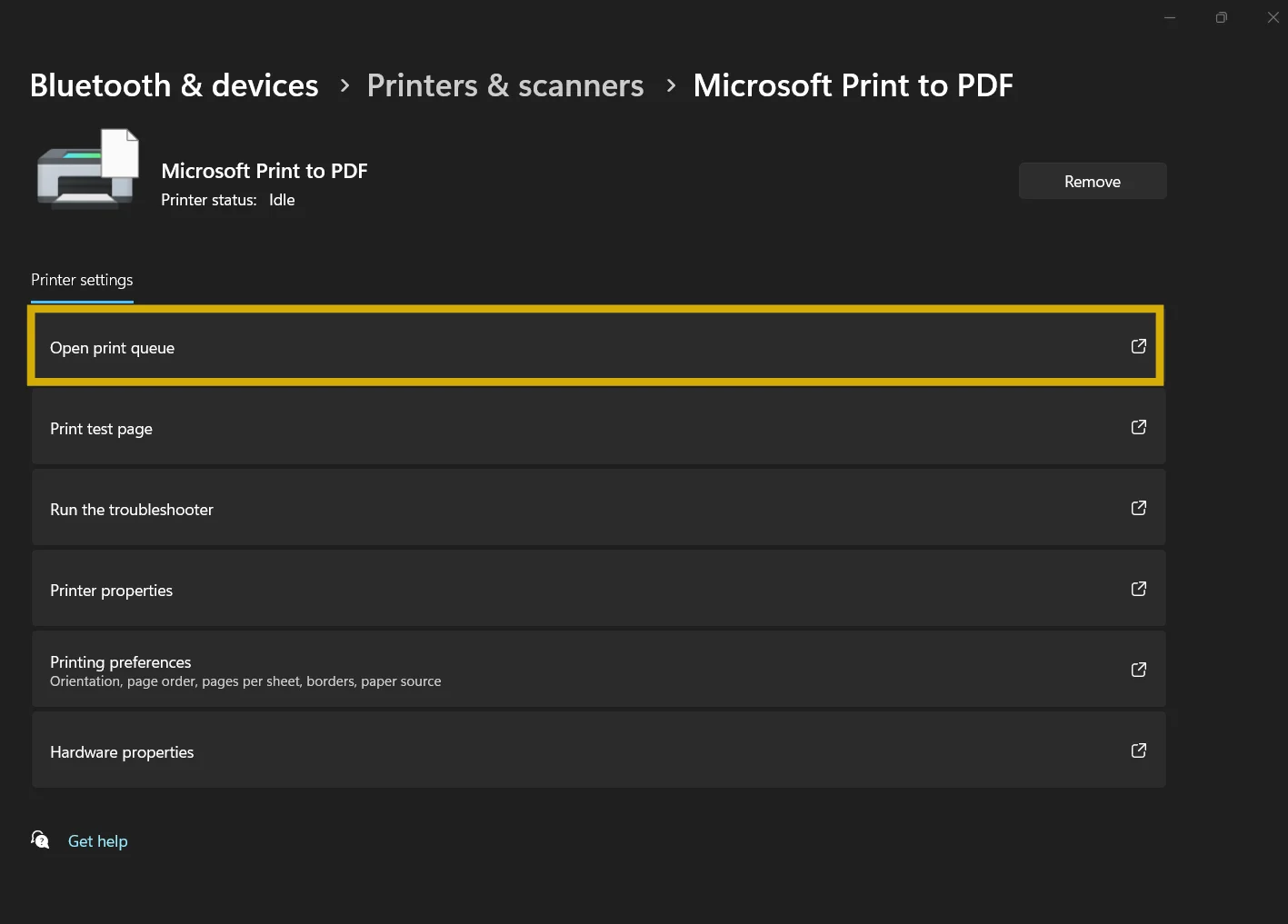
Task: Print test page row
Action: pyautogui.click(x=598, y=427)
